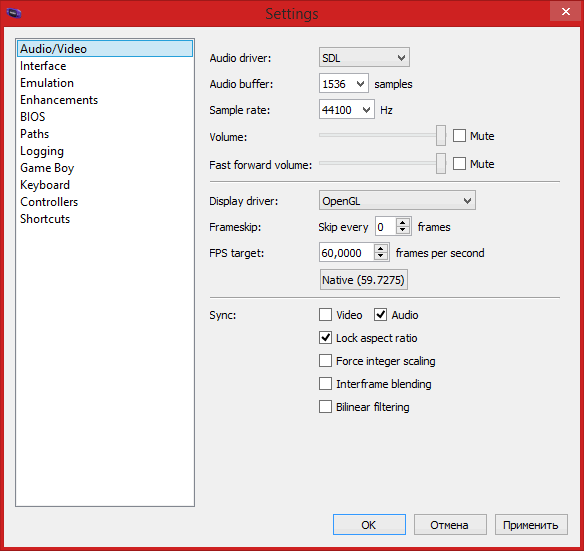The image size is (584, 551).
Task: Mute the main Volume
Action: tap(459, 136)
